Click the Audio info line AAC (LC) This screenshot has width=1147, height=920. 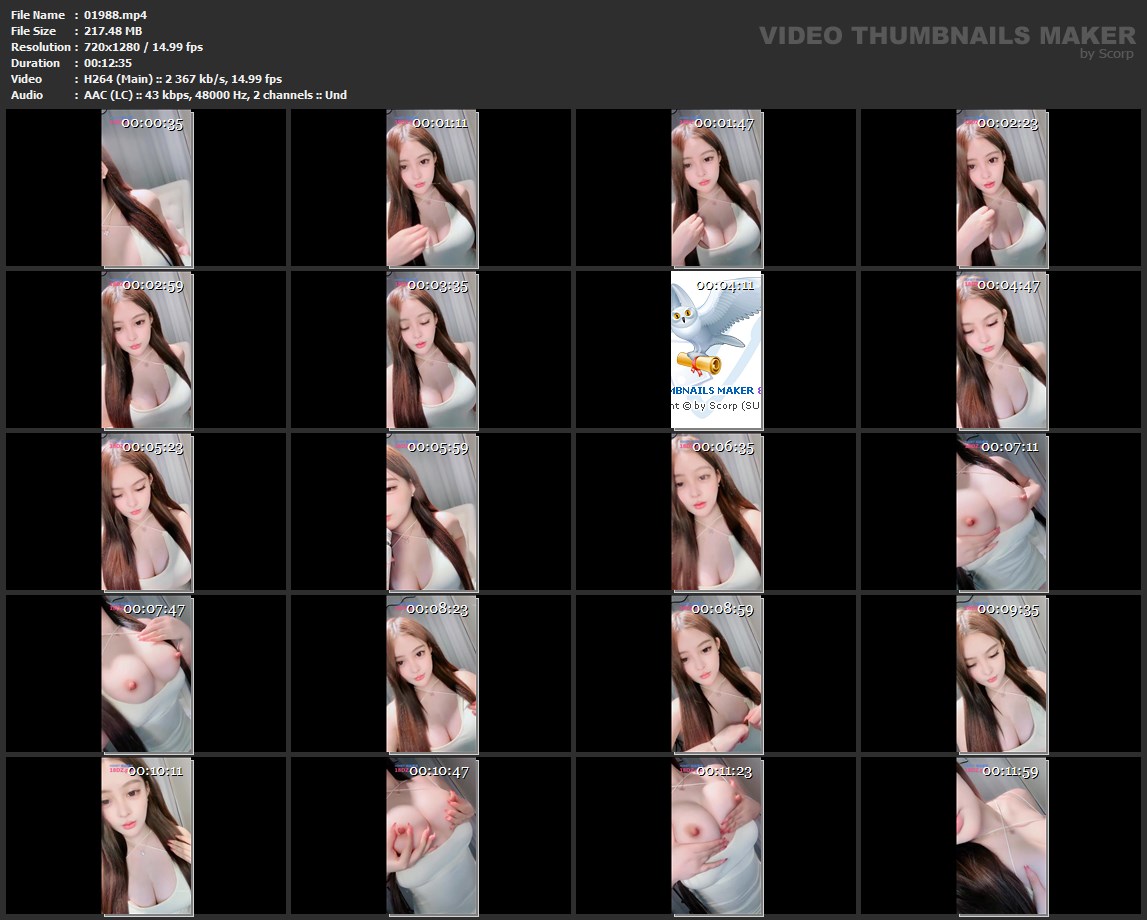click(x=215, y=95)
